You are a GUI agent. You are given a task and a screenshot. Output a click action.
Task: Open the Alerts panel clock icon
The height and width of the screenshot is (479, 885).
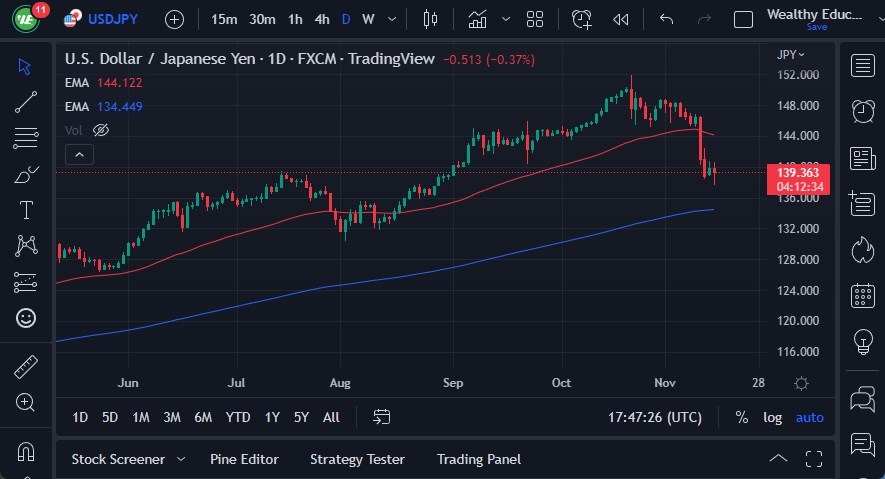[862, 111]
